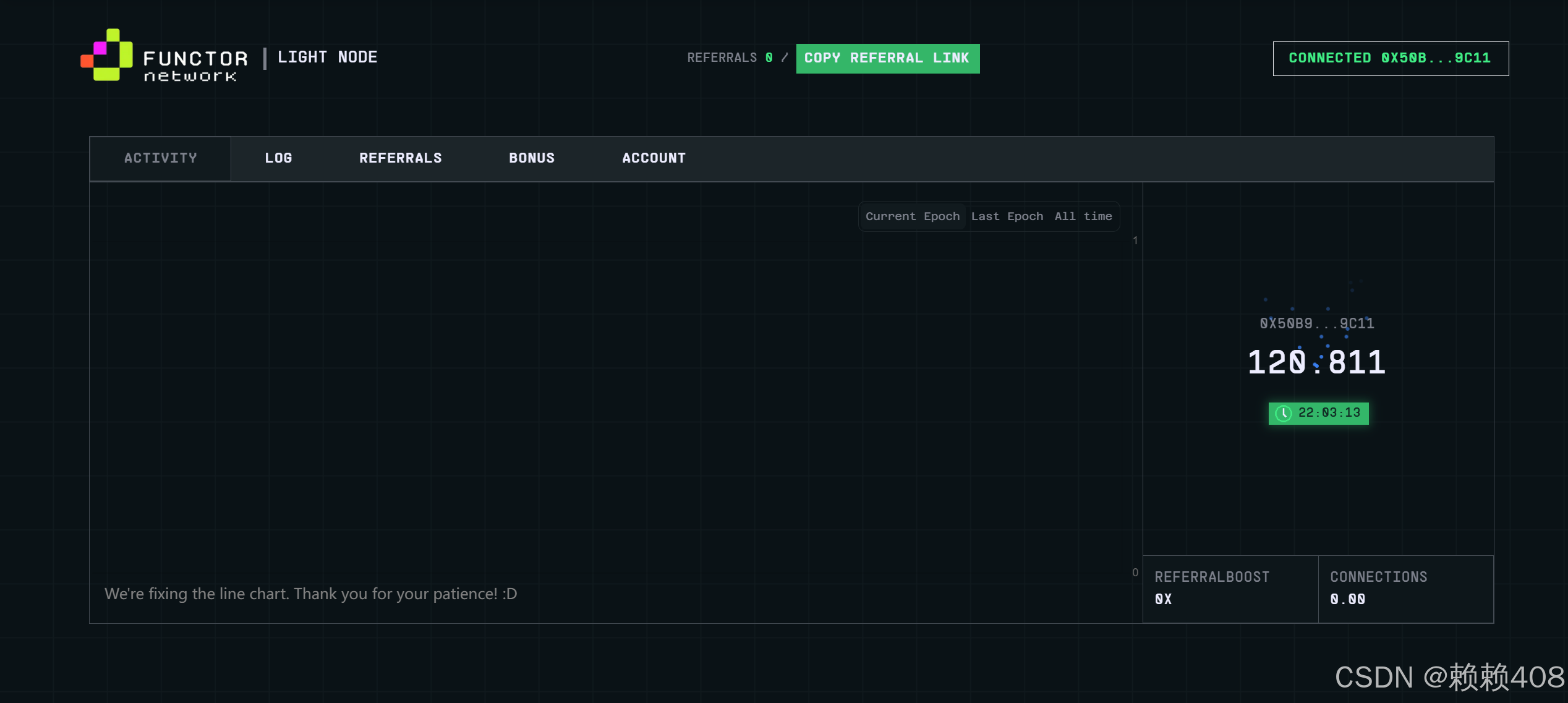Viewport: 1568px width, 703px height.
Task: Click the clock icon in the timer badge
Action: 1283,413
